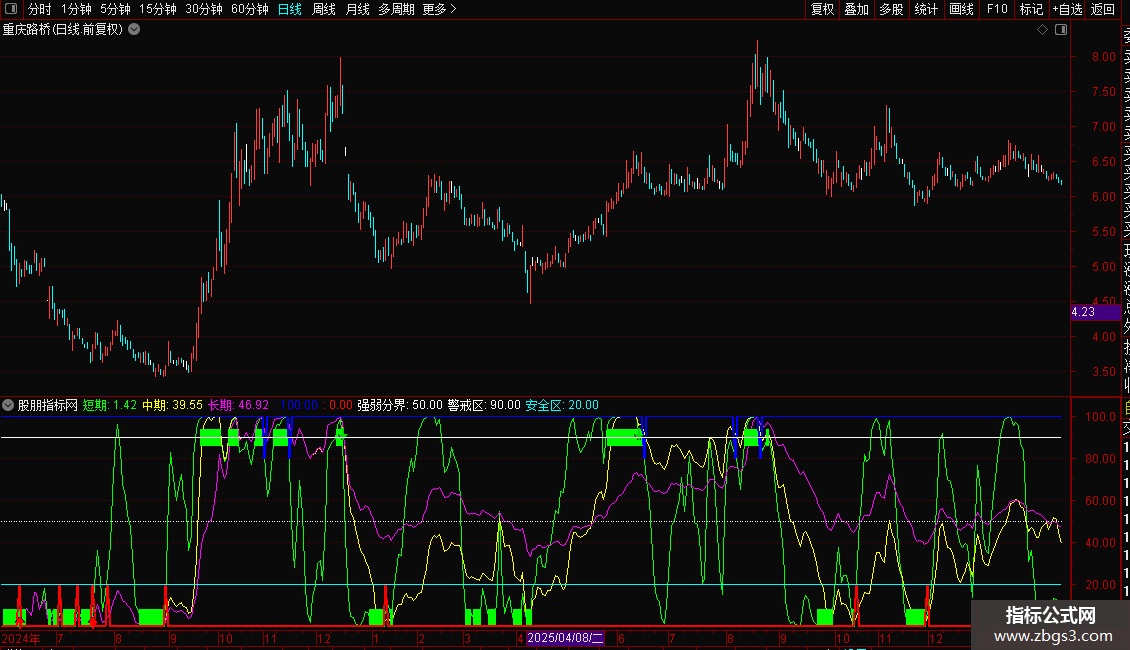
Task: Switch to 分时 intraday view
Action: (x=40, y=9)
